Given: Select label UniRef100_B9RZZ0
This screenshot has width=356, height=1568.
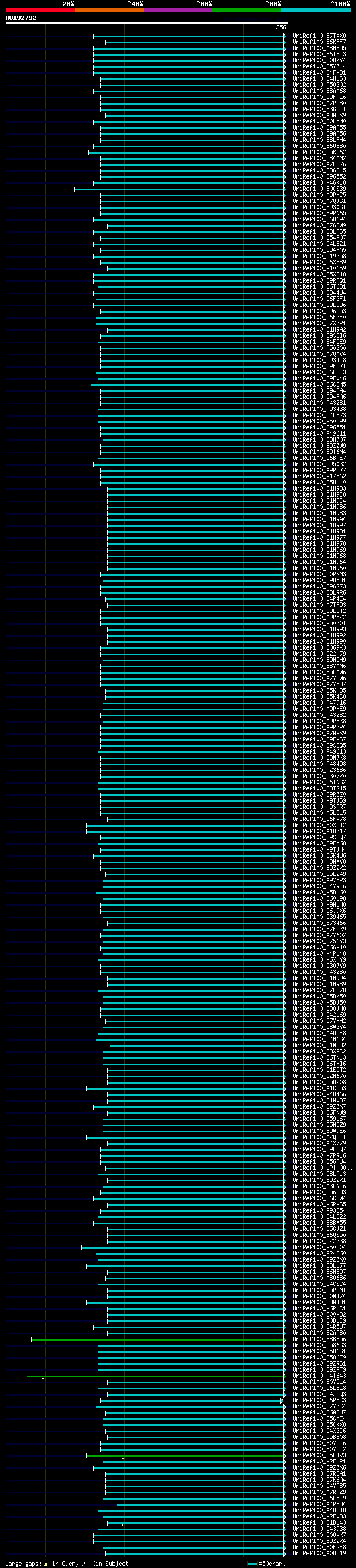Looking at the screenshot, I should [x=319, y=794].
